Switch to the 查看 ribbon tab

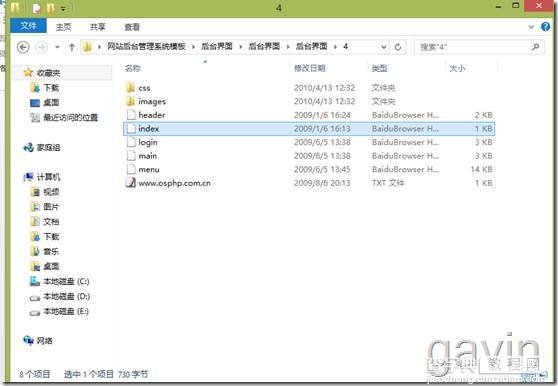pyautogui.click(x=132, y=27)
